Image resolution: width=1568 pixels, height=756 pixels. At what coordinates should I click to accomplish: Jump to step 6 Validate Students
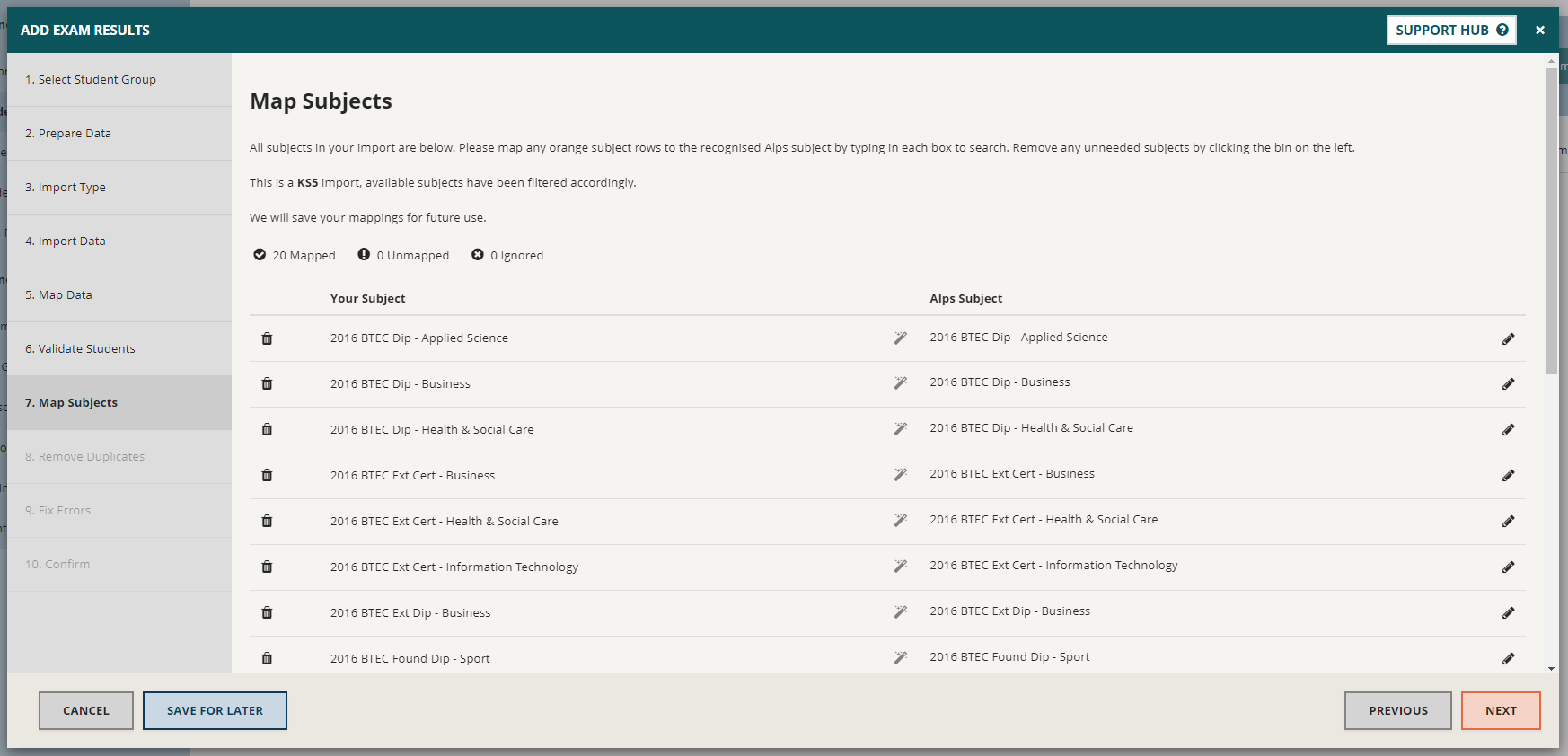click(x=80, y=349)
